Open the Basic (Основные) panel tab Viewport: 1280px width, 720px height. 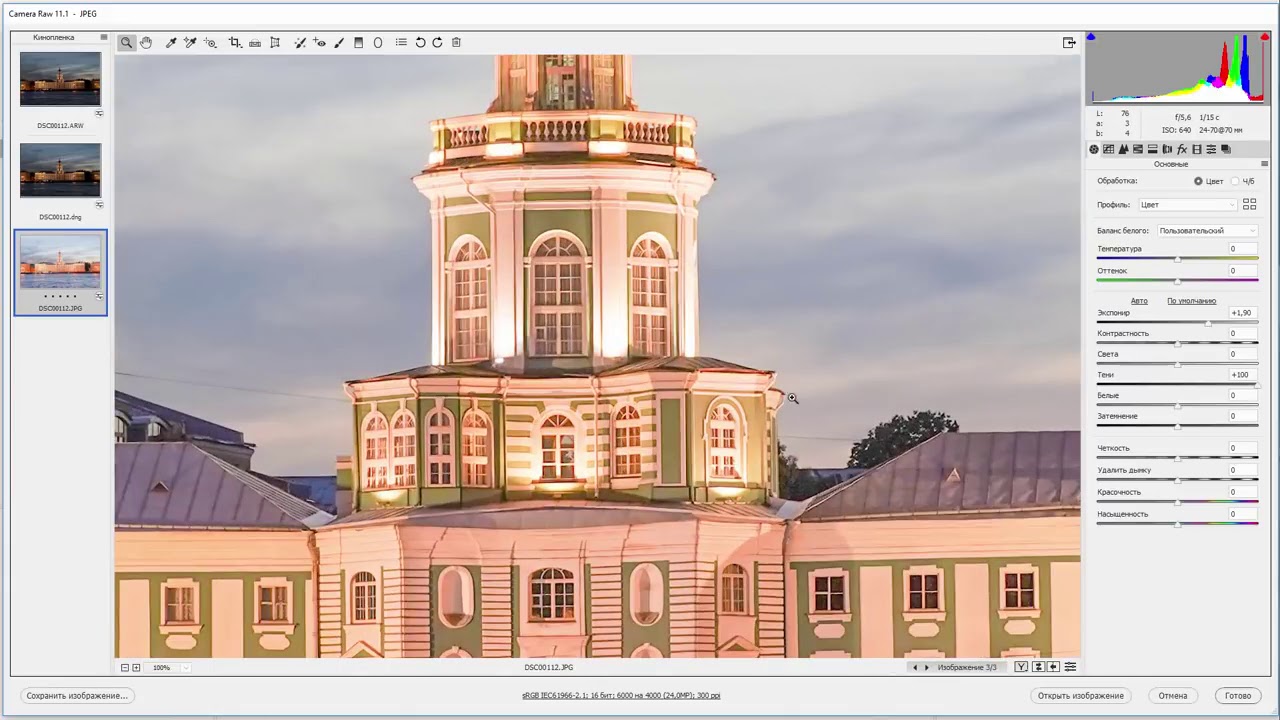pos(1094,149)
